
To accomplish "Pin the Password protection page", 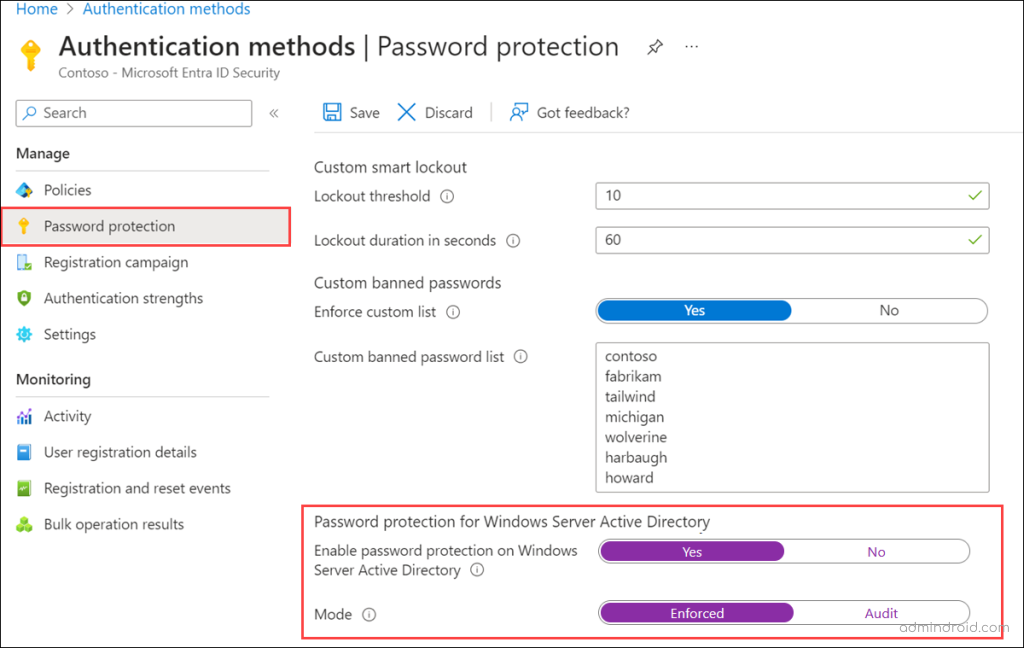I will click(x=655, y=47).
